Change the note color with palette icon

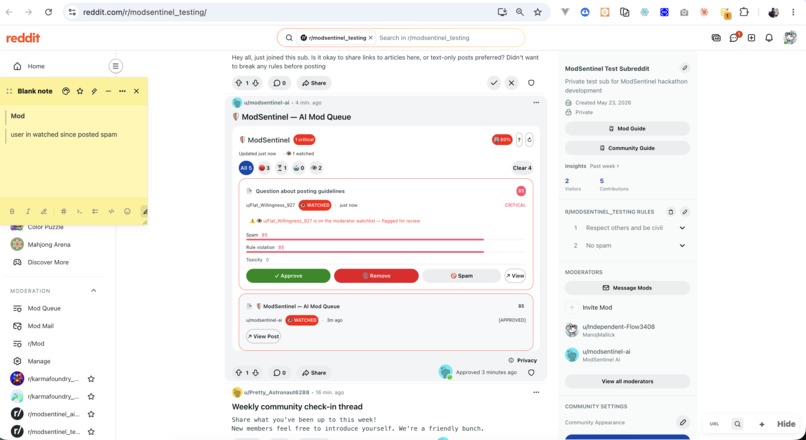66,91
